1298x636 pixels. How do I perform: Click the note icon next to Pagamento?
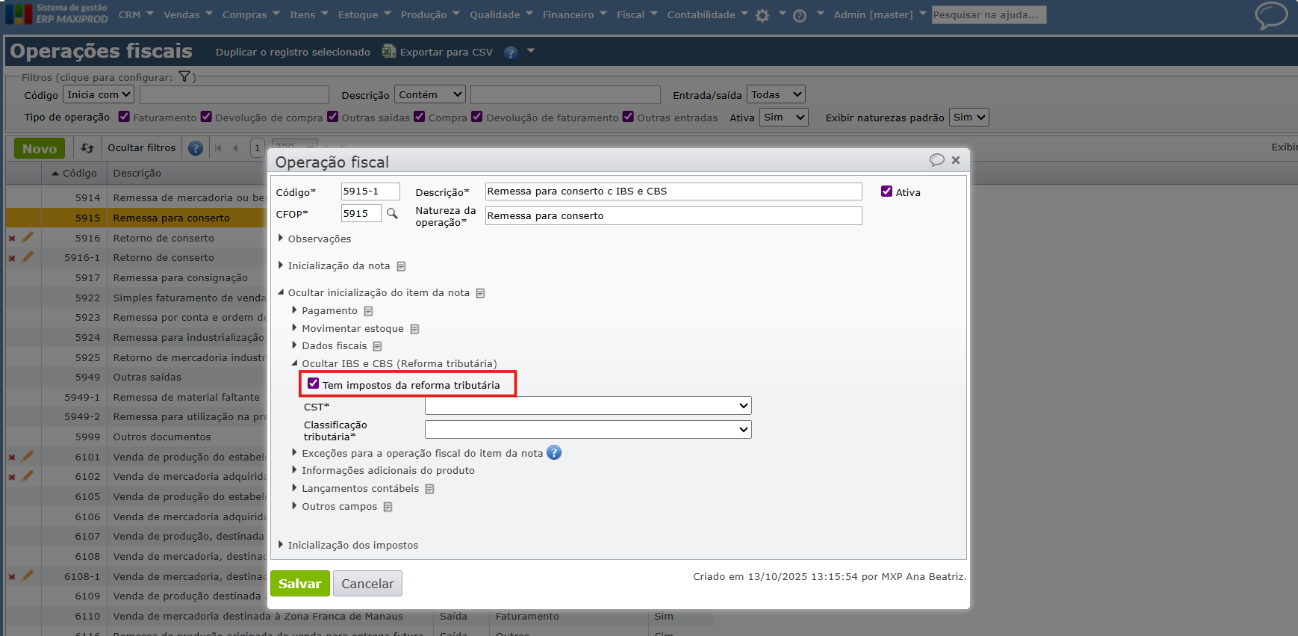(x=368, y=311)
